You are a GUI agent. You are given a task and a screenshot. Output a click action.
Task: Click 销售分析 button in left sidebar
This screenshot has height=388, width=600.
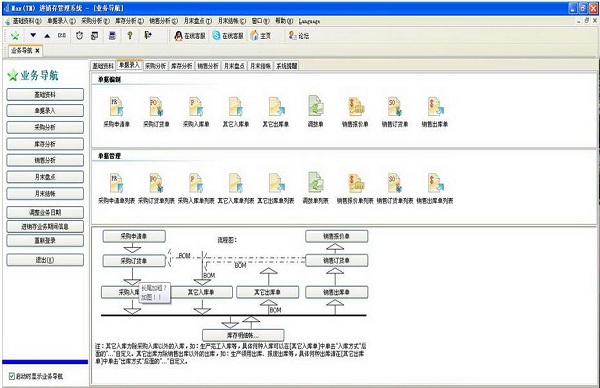click(x=45, y=160)
